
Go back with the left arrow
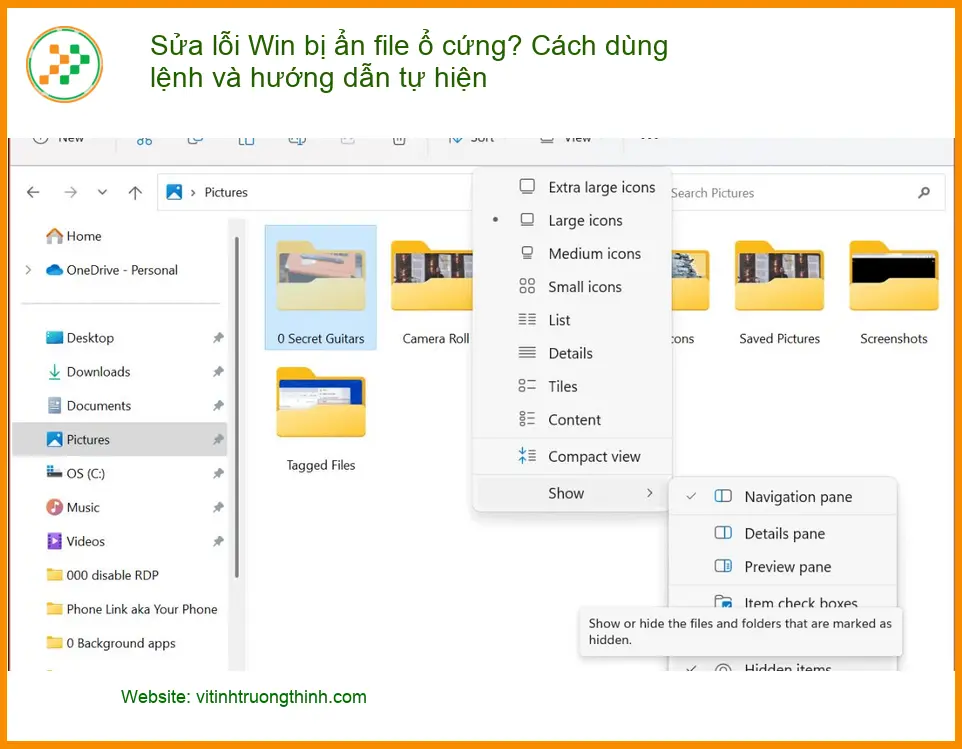[x=33, y=193]
